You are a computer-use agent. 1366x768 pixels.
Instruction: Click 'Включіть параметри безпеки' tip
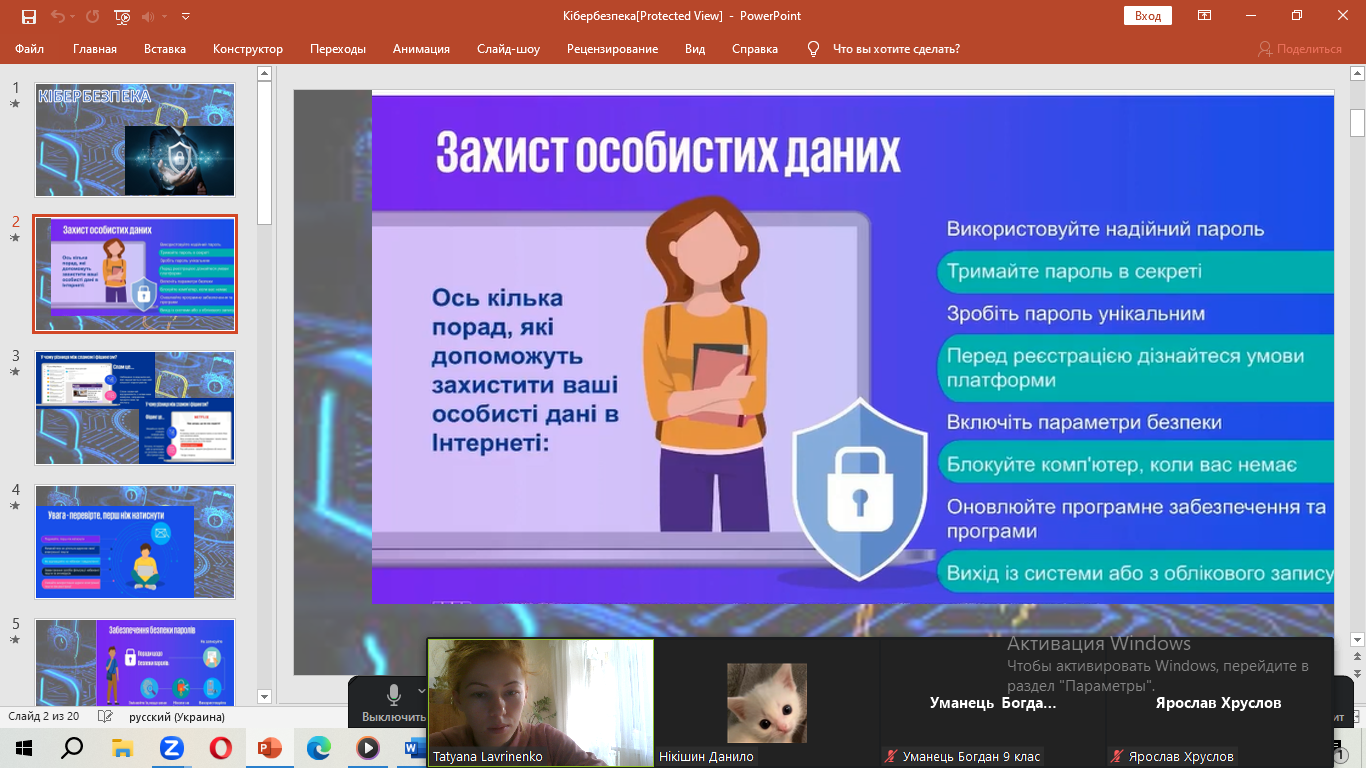(1084, 422)
